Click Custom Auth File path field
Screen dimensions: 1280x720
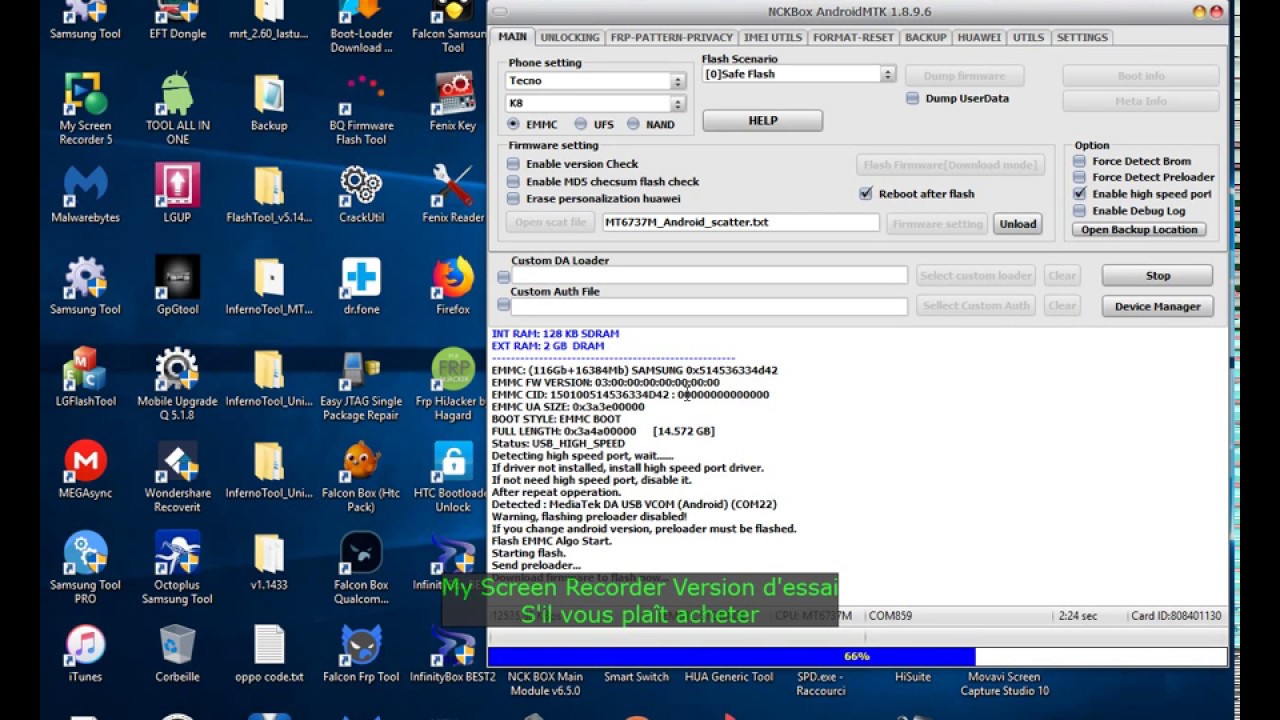pos(710,306)
